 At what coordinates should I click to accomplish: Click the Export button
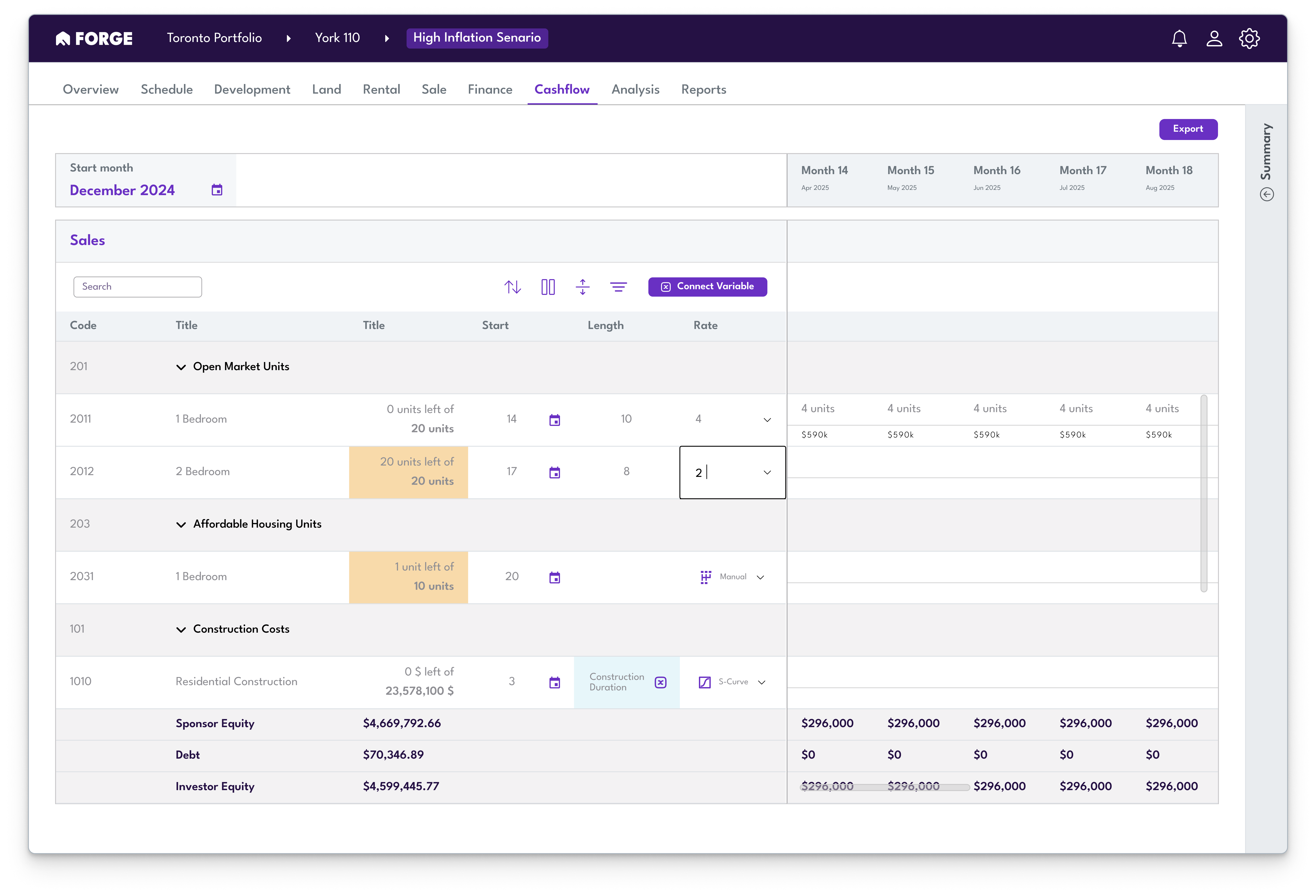(1187, 129)
